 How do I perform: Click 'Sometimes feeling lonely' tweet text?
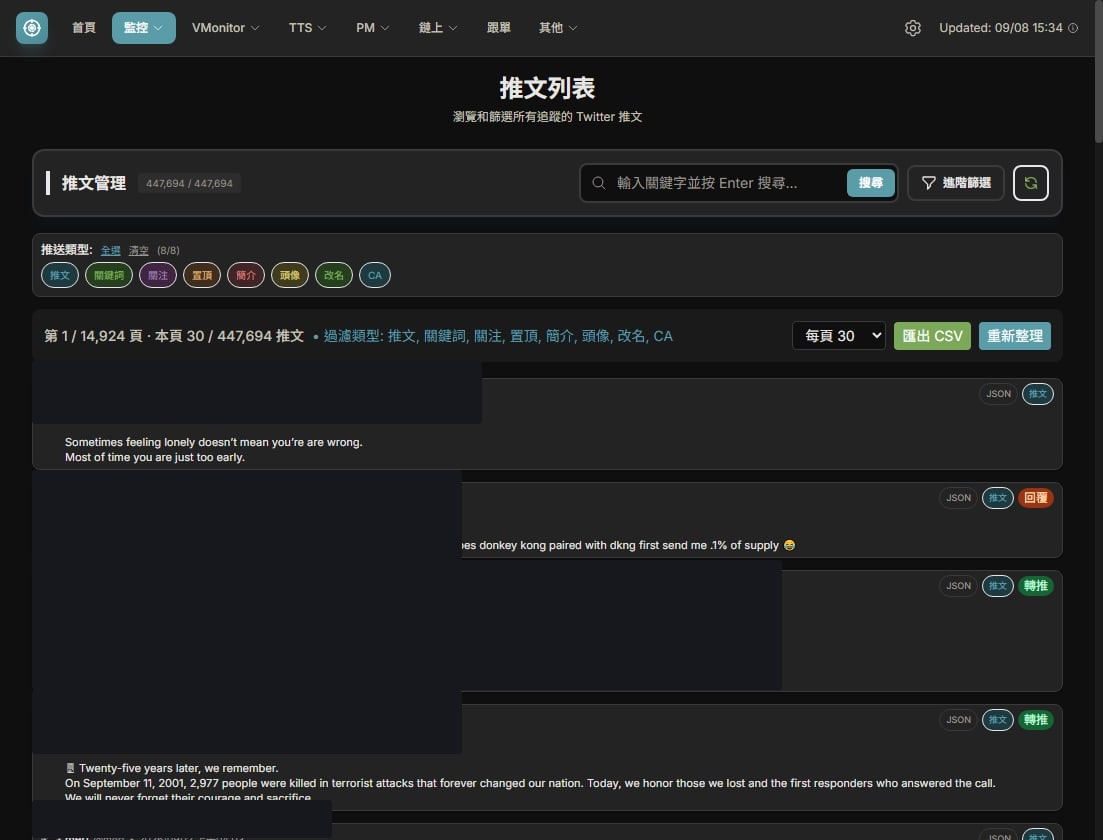click(x=214, y=450)
